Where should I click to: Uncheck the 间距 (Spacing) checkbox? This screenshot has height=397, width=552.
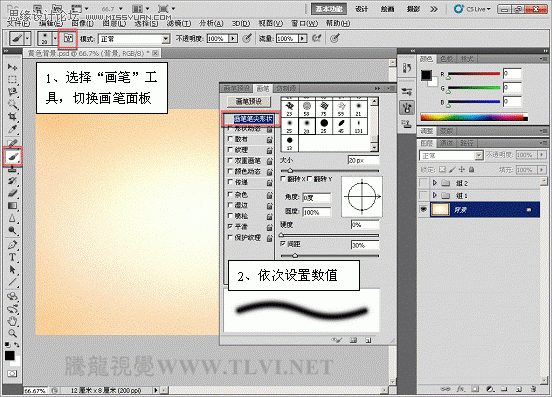(283, 244)
